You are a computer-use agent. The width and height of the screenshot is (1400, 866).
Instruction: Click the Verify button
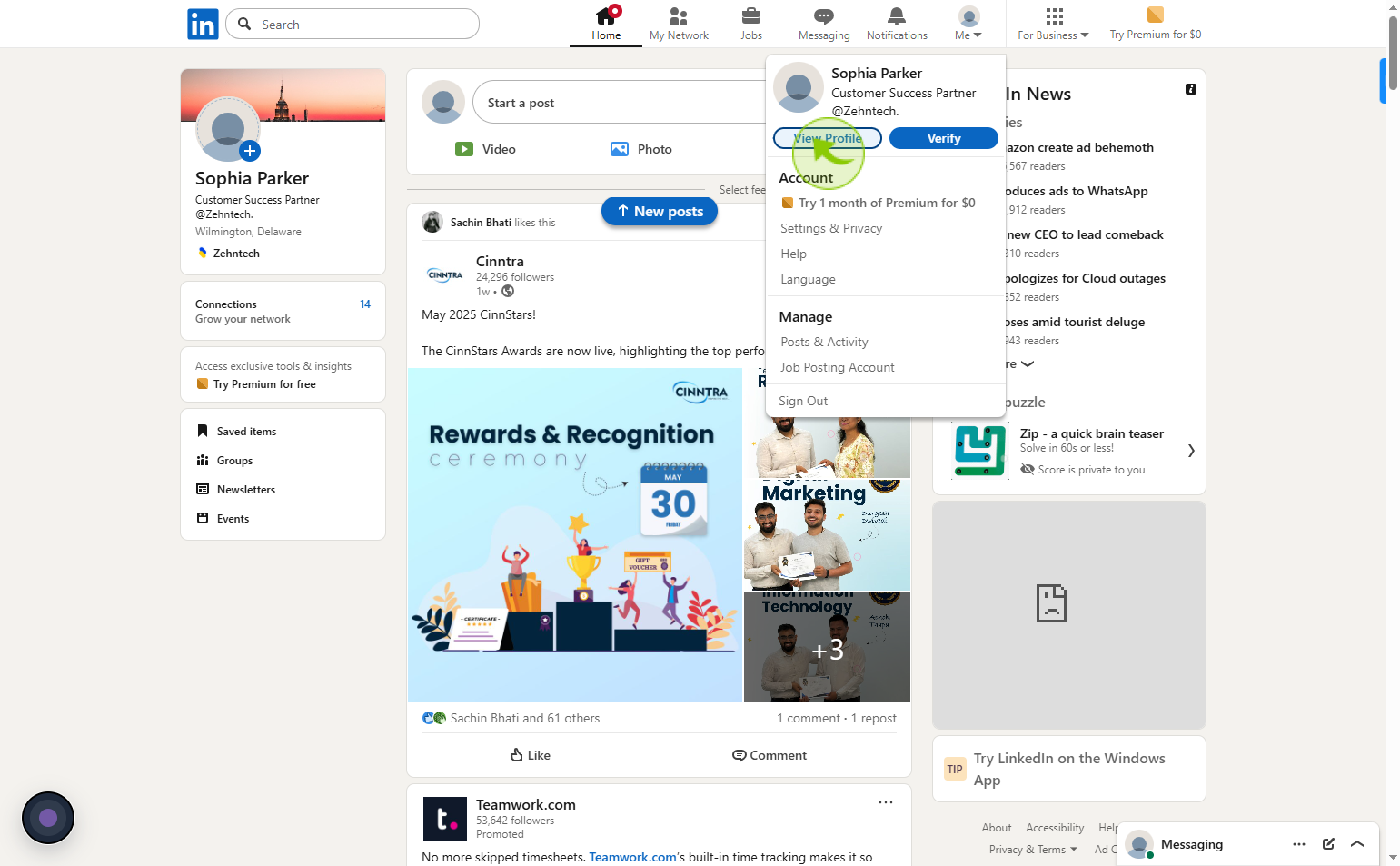tap(944, 138)
